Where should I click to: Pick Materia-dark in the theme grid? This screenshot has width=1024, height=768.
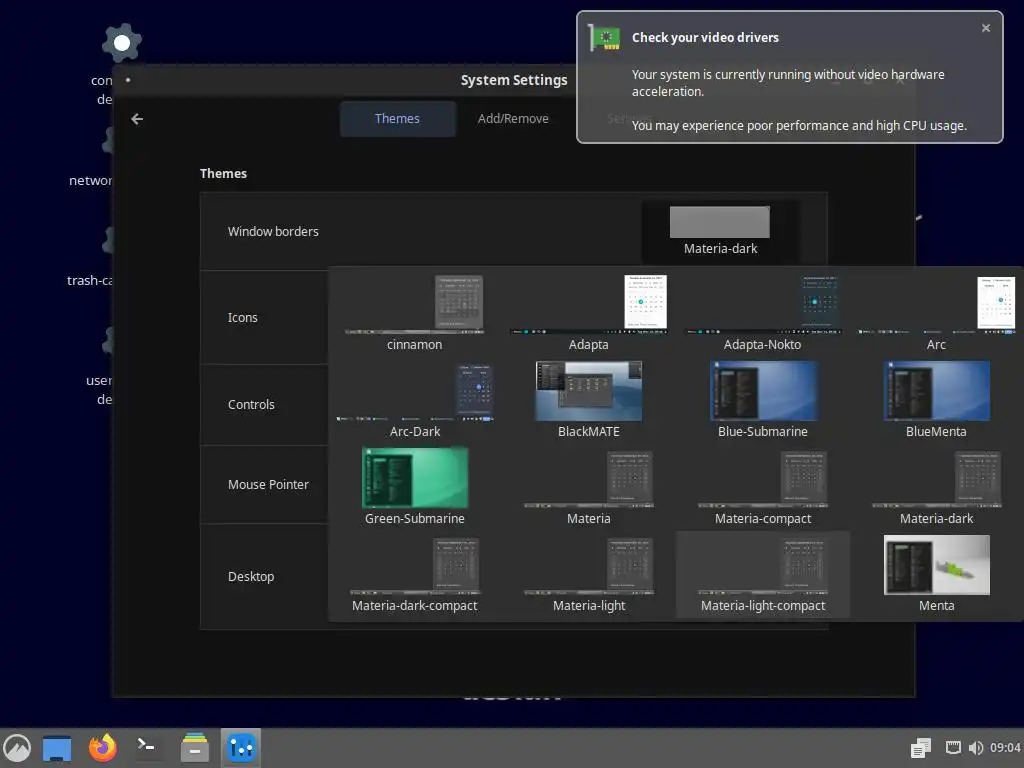coord(936,487)
